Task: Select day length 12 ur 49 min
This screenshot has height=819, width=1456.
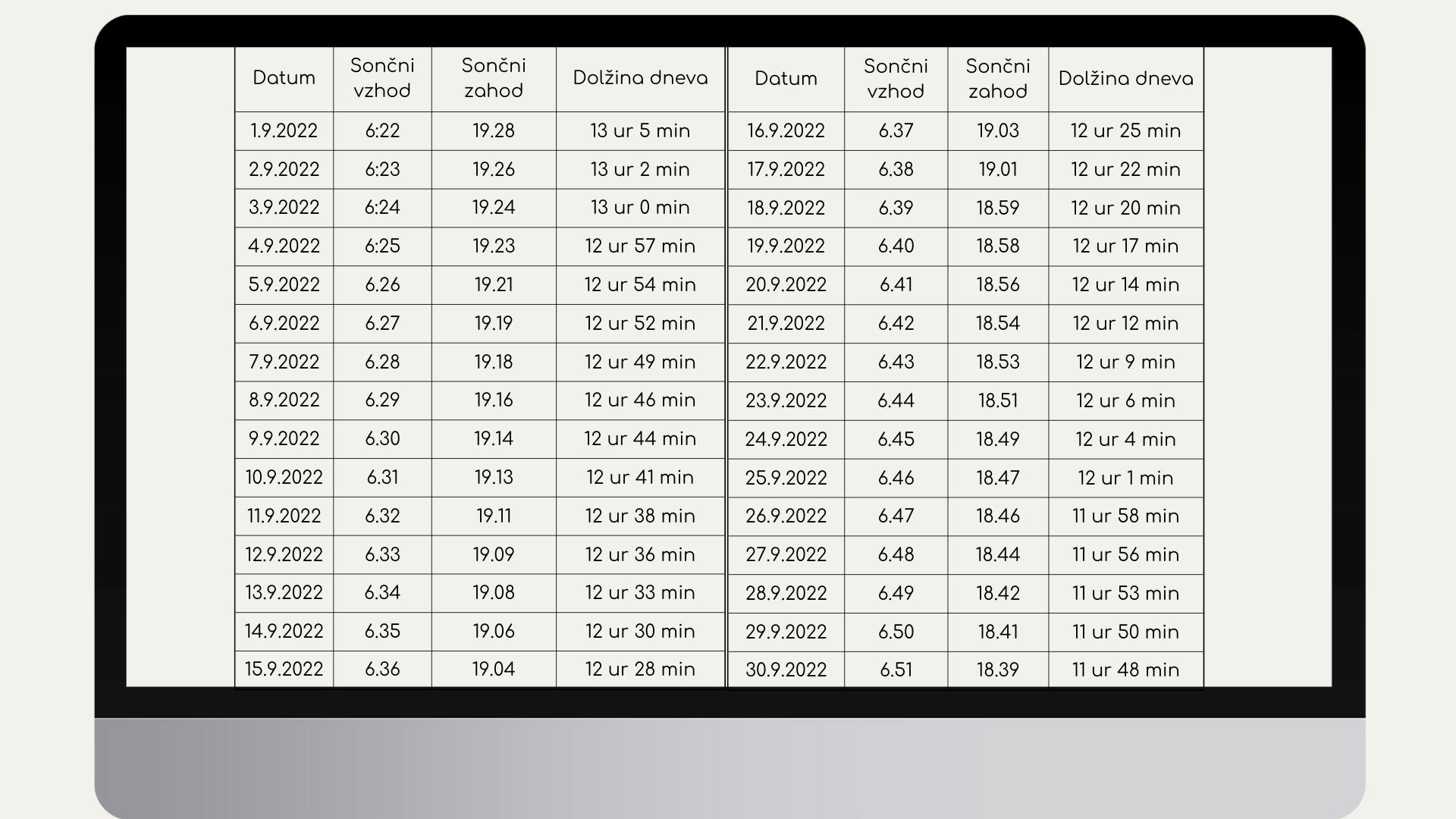Action: coord(640,362)
